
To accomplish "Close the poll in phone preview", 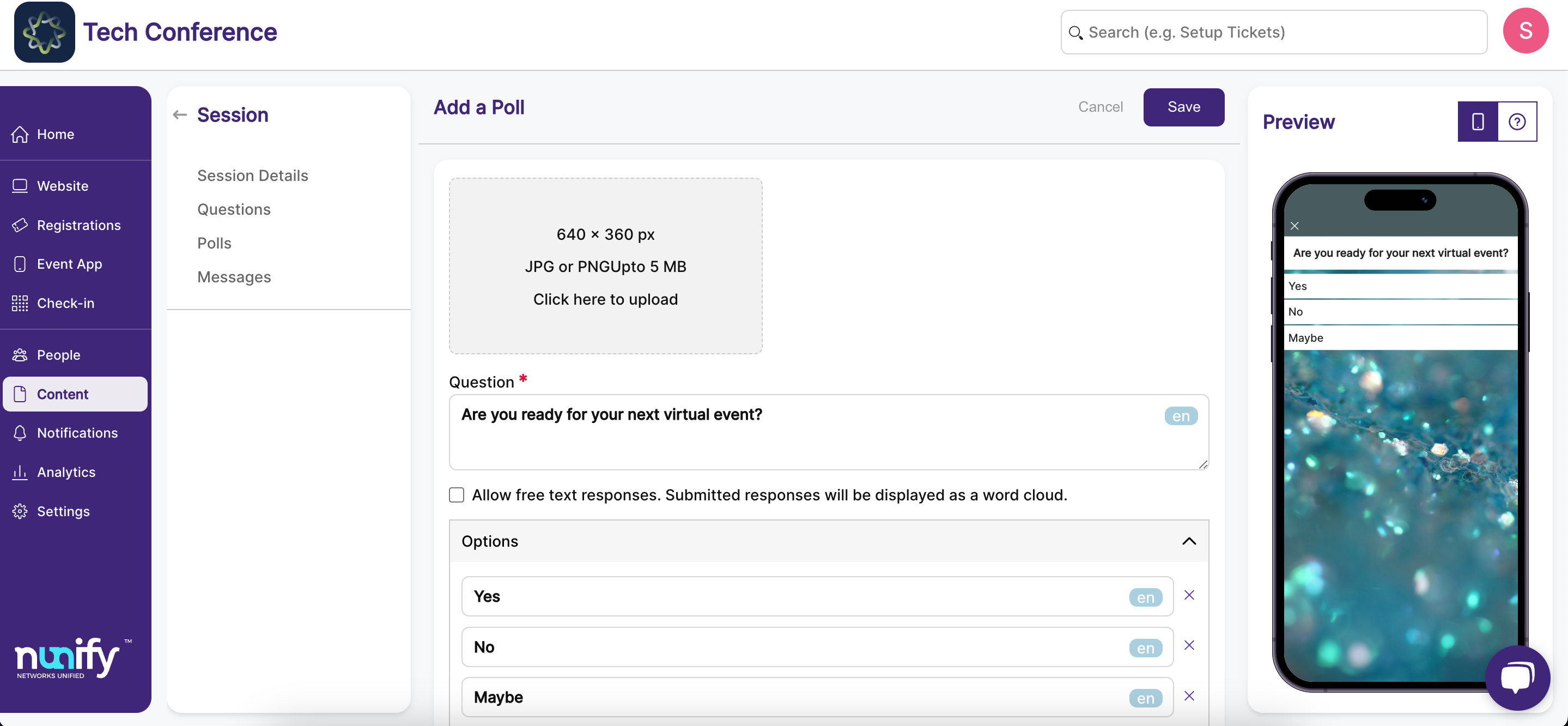I will pos(1294,226).
